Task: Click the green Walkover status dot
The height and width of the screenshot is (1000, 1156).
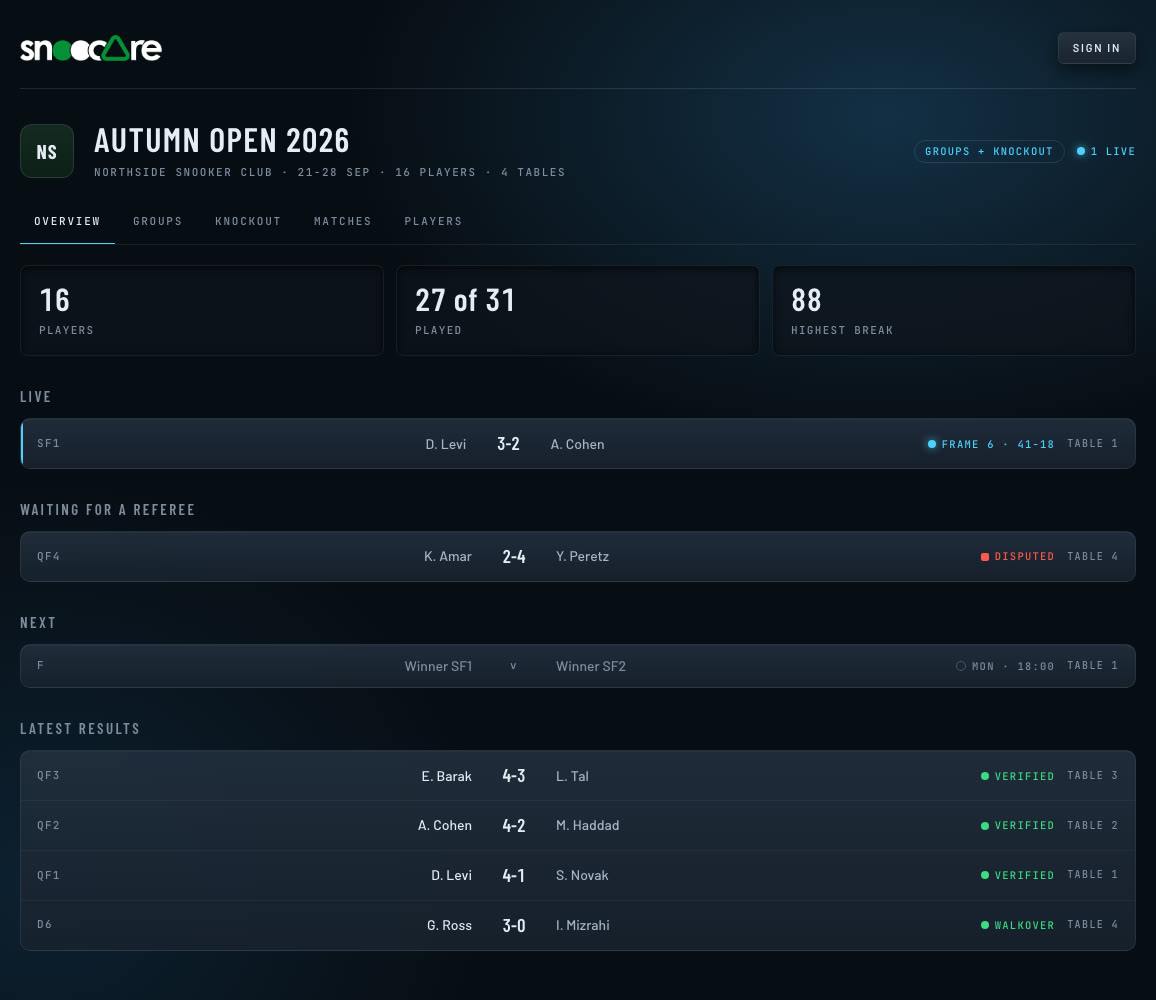Action: click(985, 925)
